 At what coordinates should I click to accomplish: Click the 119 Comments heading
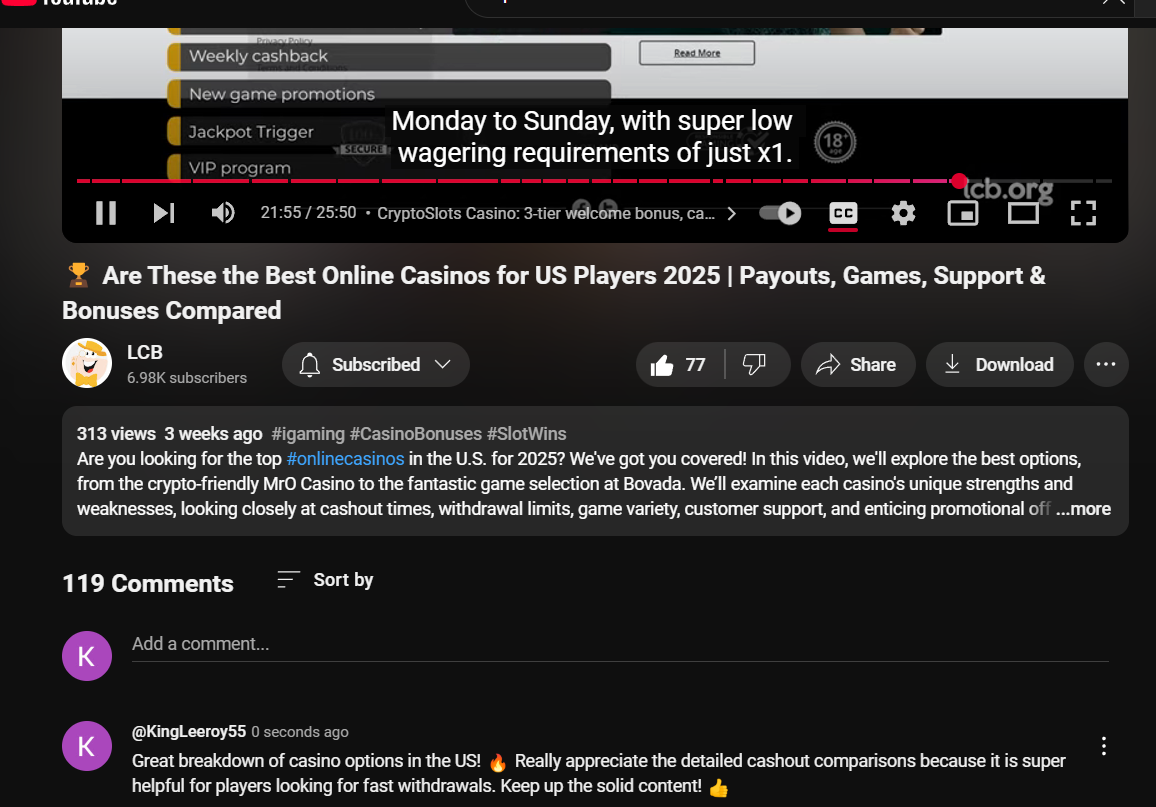[147, 584]
